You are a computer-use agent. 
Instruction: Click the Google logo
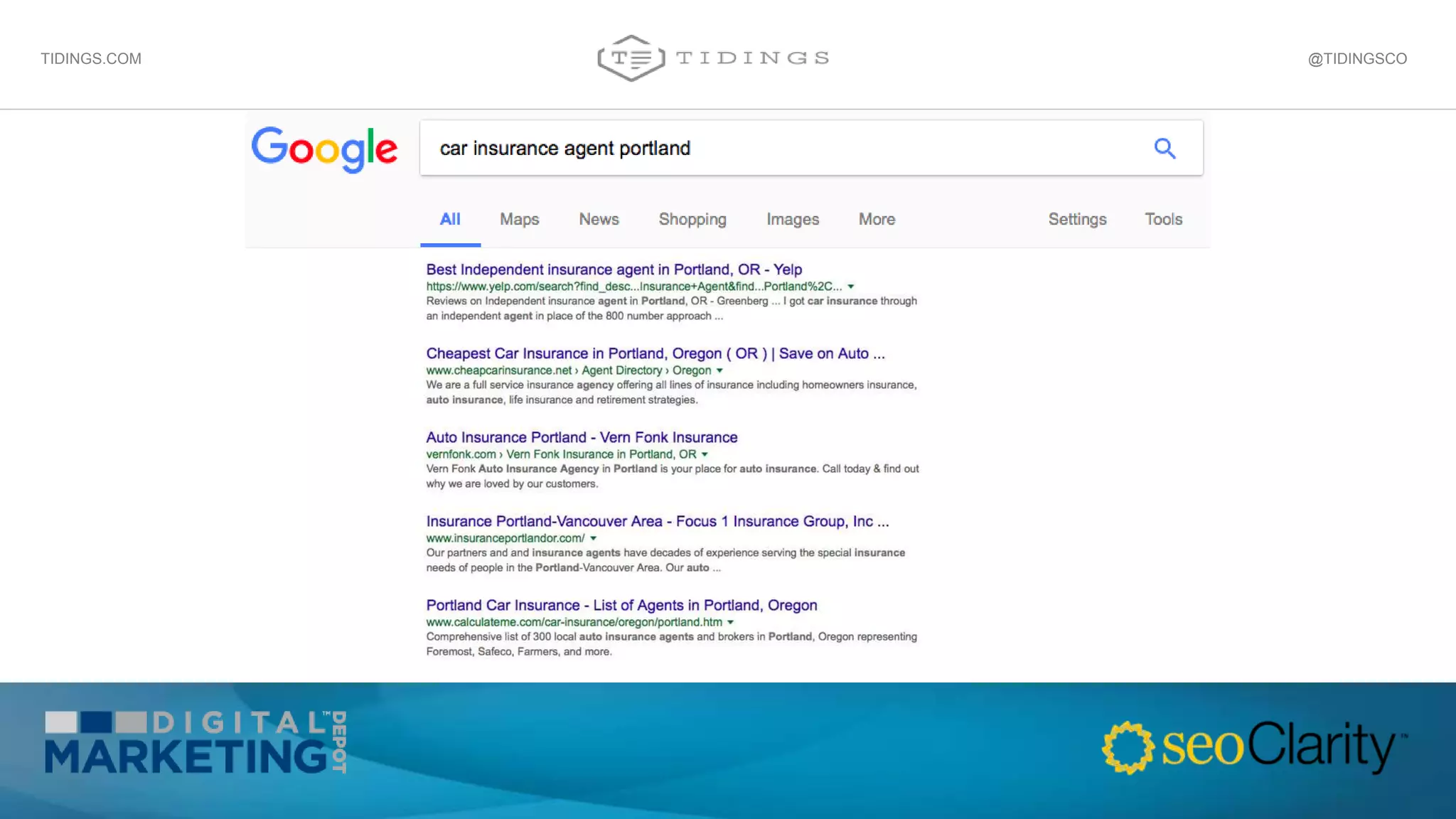324,149
